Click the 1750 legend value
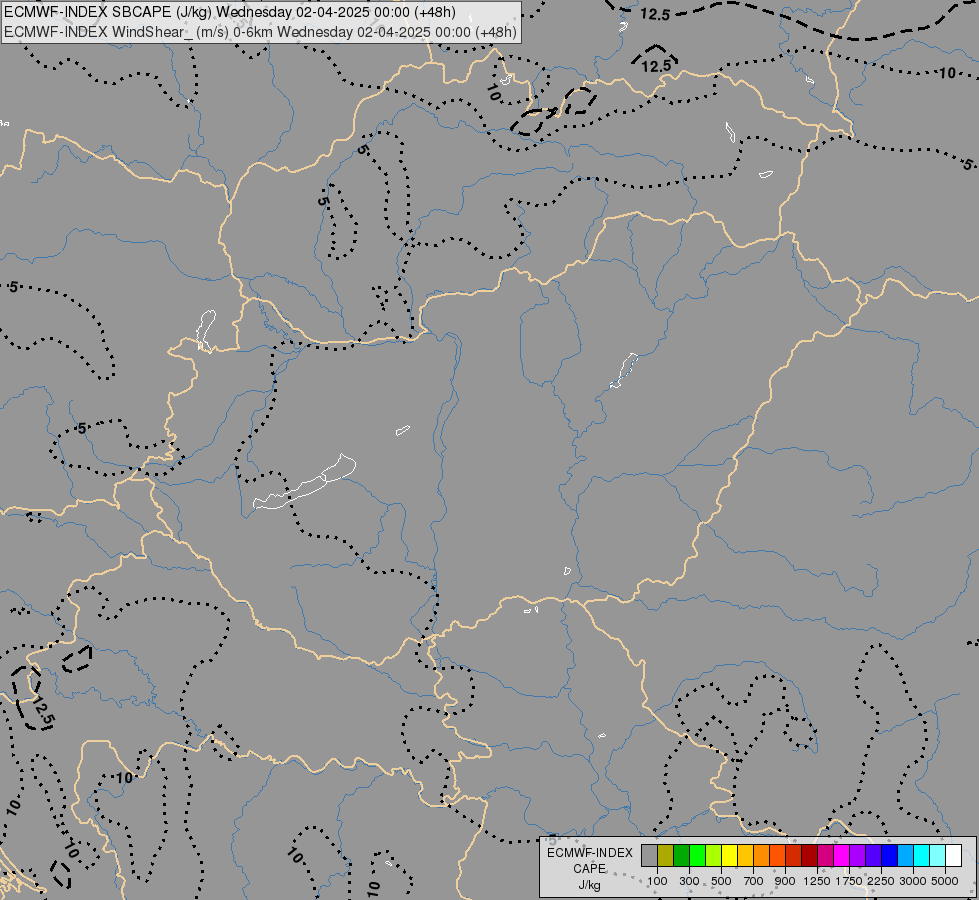Image resolution: width=979 pixels, height=900 pixels. pos(849,881)
